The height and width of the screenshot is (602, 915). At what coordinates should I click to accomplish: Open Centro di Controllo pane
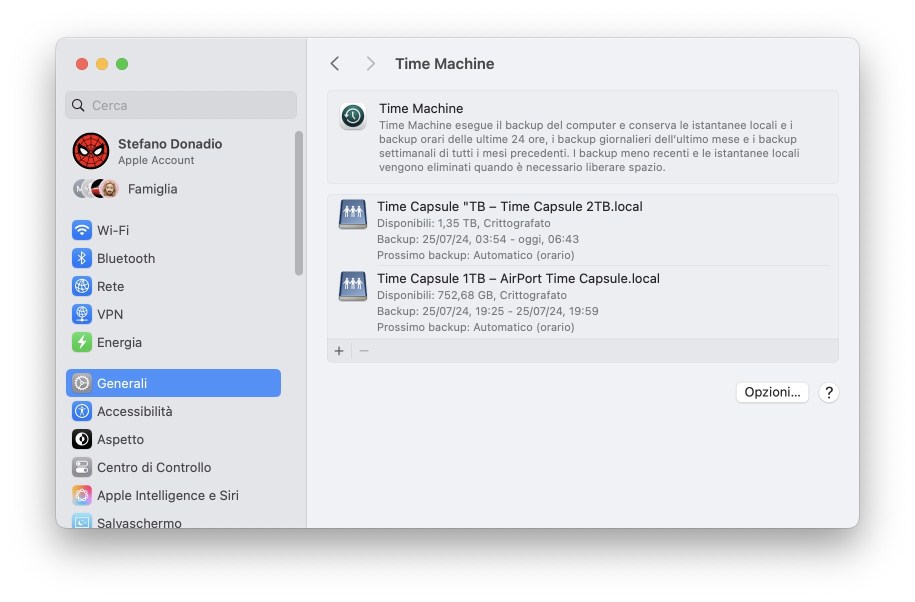(x=173, y=467)
